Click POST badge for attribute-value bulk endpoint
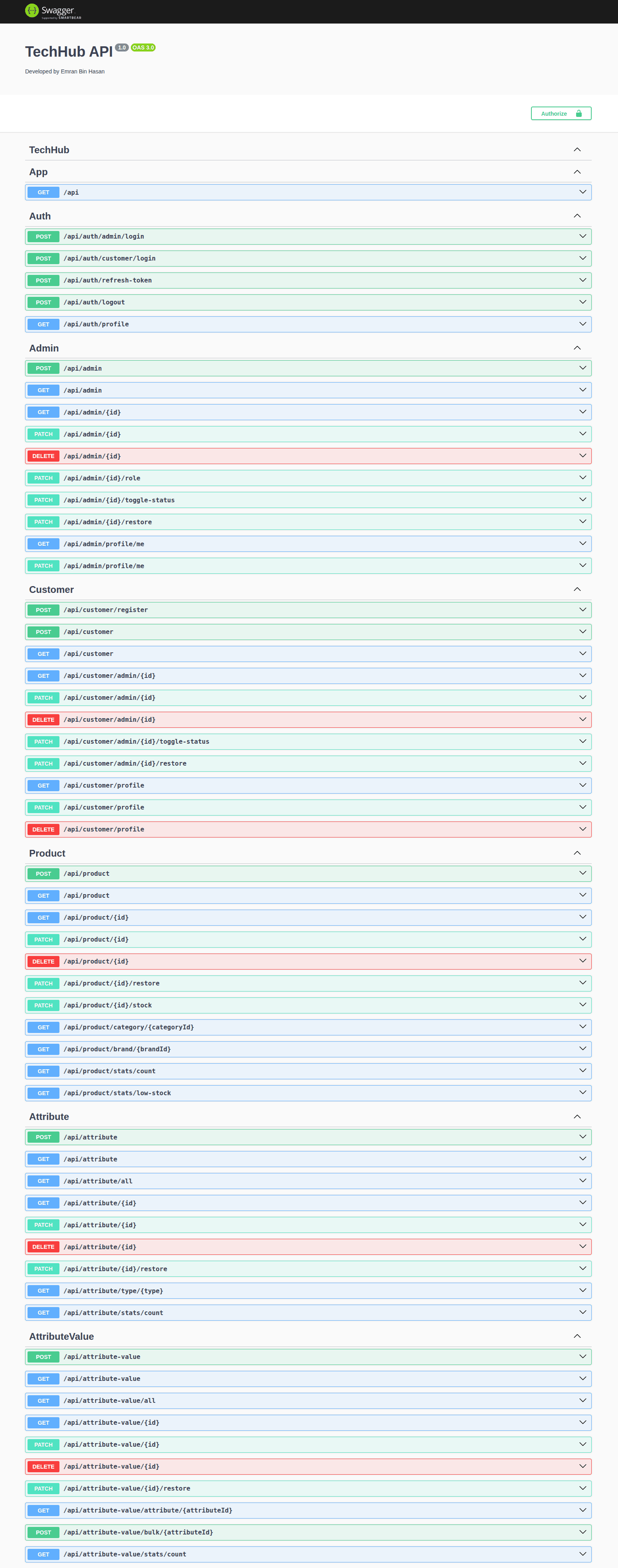The height and width of the screenshot is (1568, 618). coord(43,1532)
